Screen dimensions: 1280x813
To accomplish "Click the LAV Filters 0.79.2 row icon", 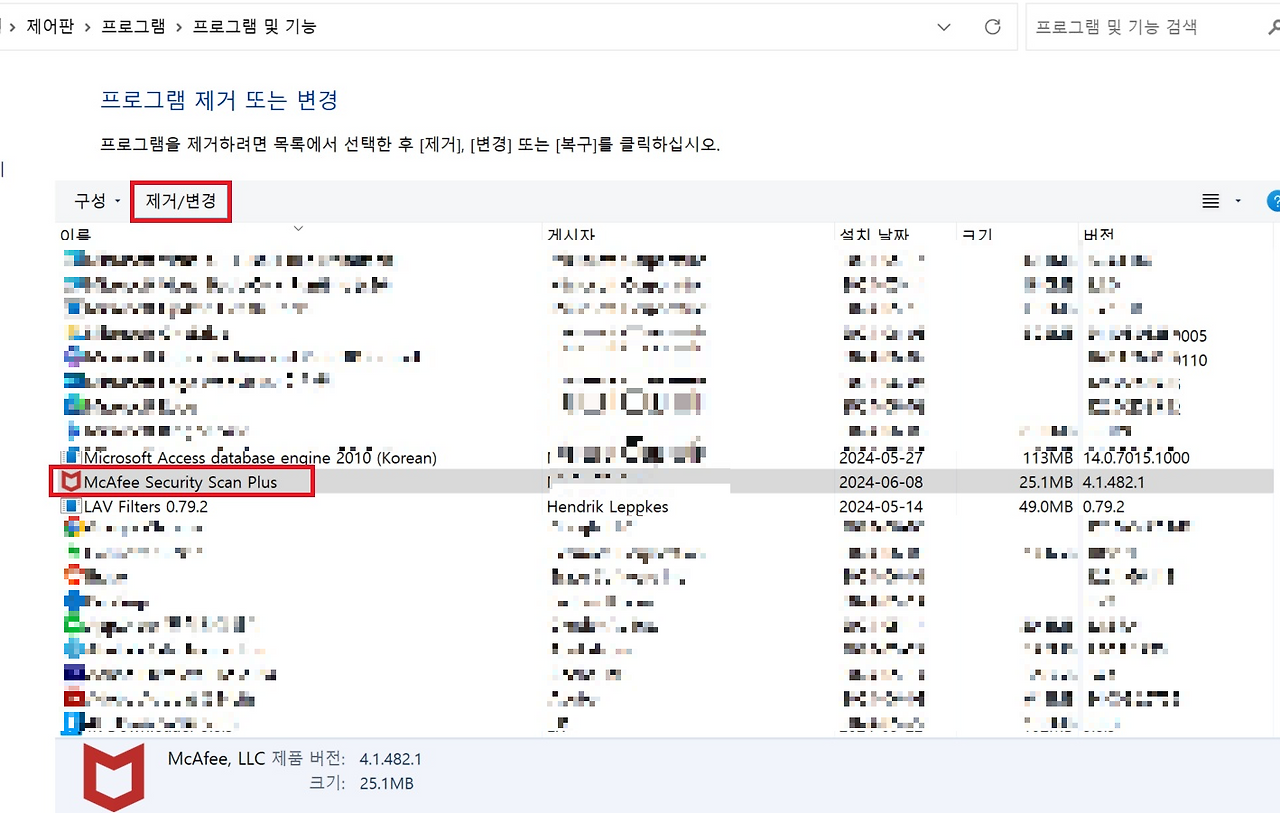I will coord(71,506).
